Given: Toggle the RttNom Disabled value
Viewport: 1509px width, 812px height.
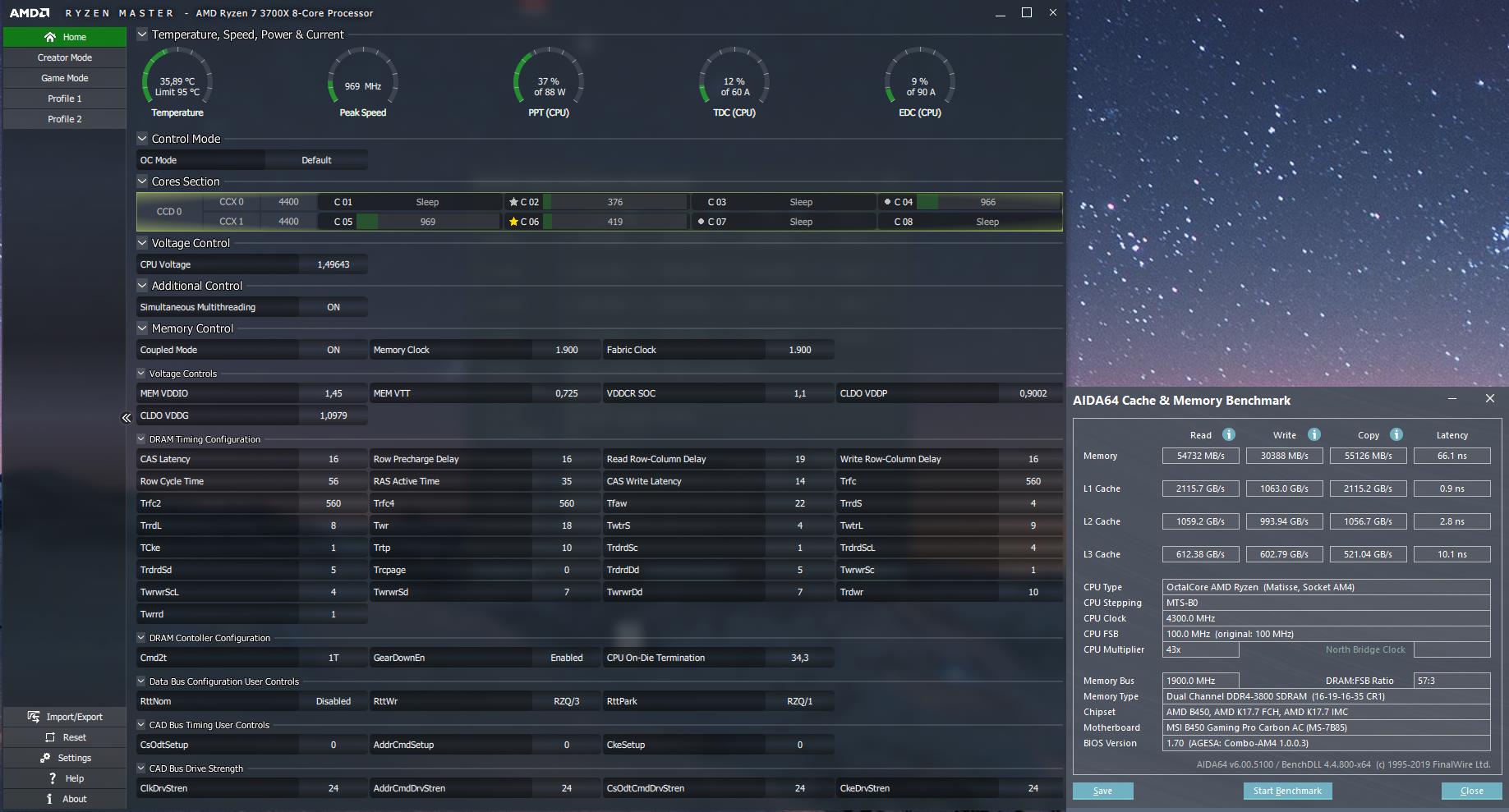Looking at the screenshot, I should tap(334, 701).
